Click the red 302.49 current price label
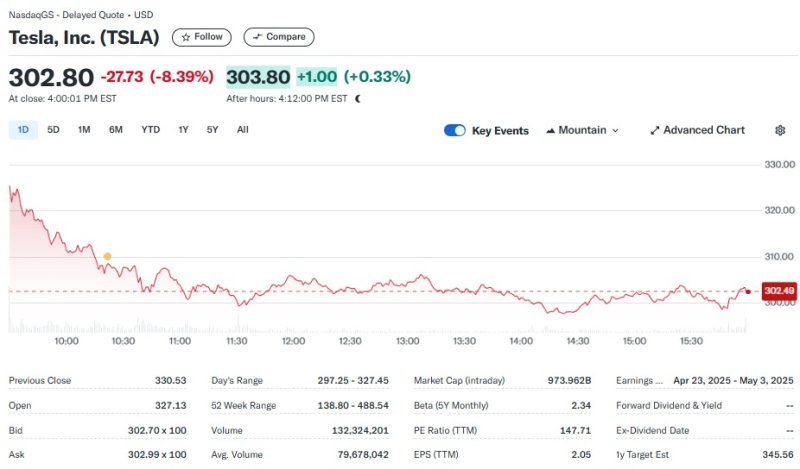This screenshot has height=469, width=800. click(x=779, y=291)
